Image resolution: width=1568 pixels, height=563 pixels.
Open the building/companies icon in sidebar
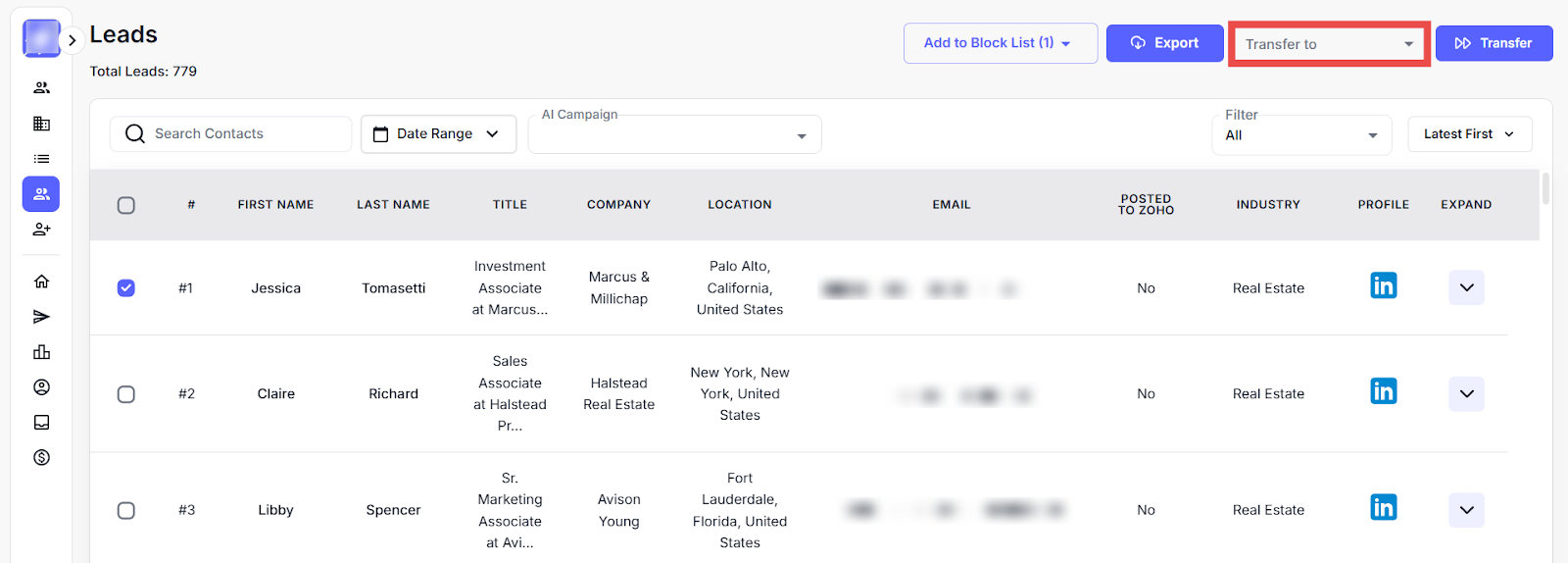(x=41, y=124)
